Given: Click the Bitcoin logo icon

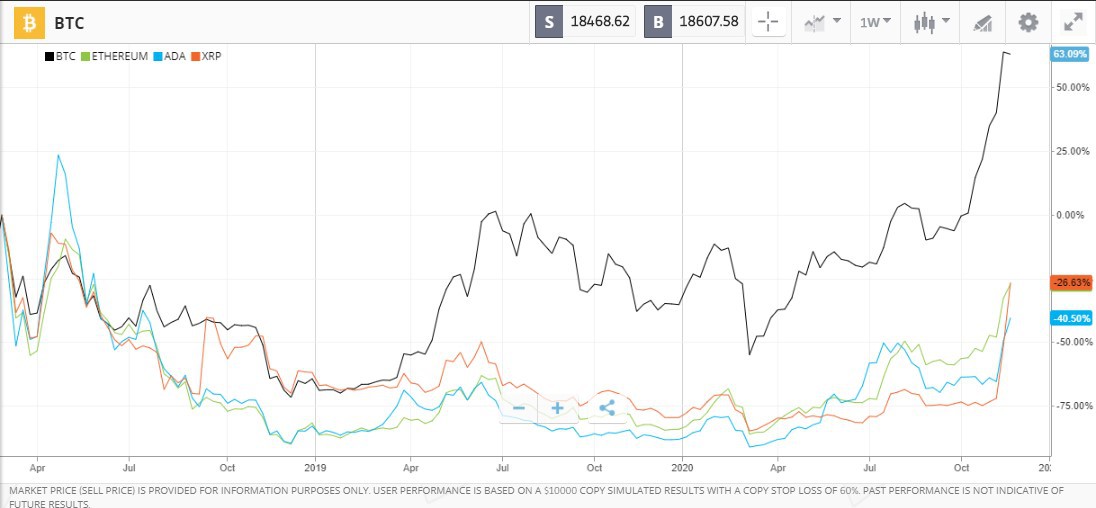Looking at the screenshot, I should pos(30,22).
